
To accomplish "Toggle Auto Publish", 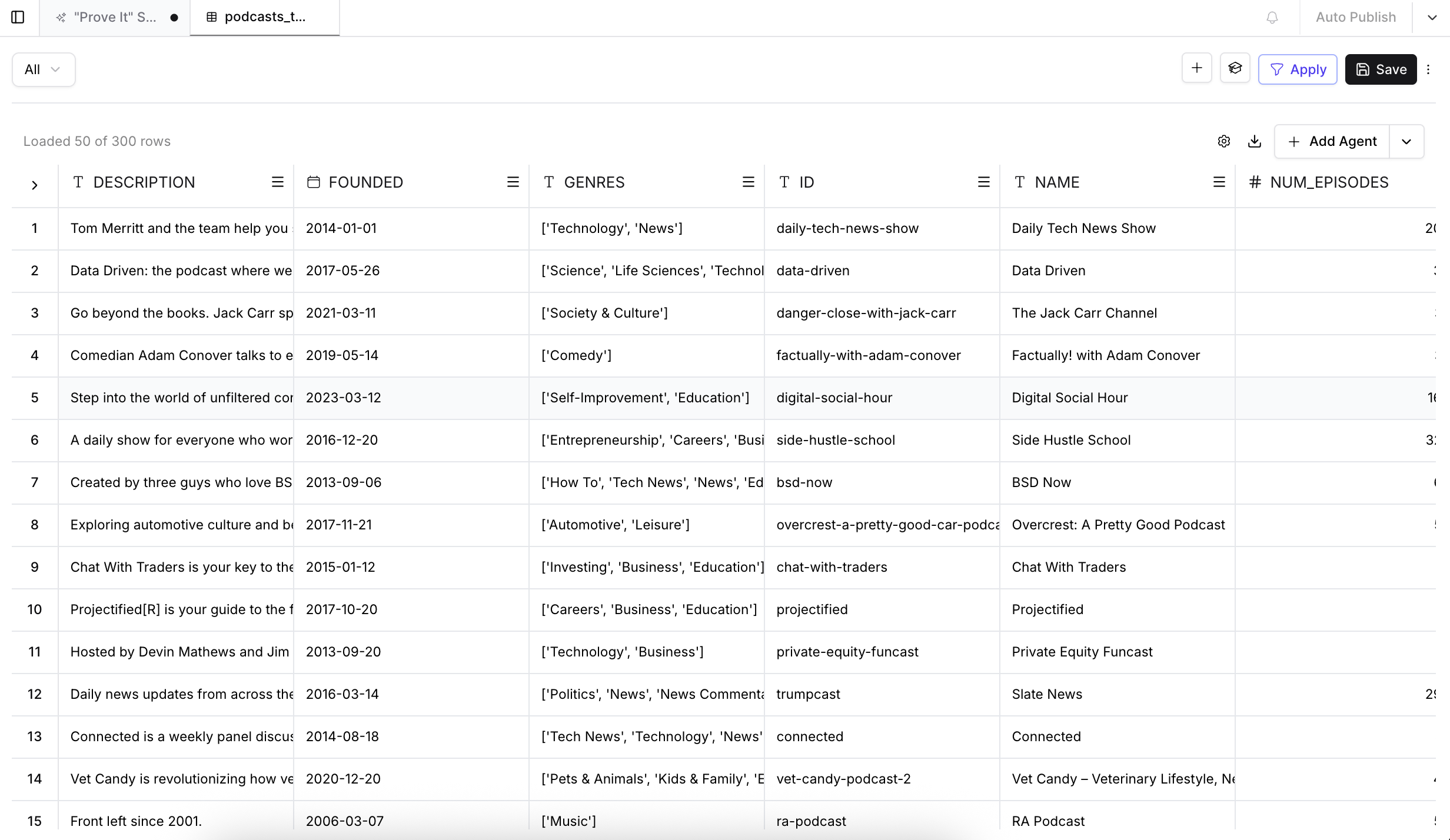I will pyautogui.click(x=1355, y=17).
